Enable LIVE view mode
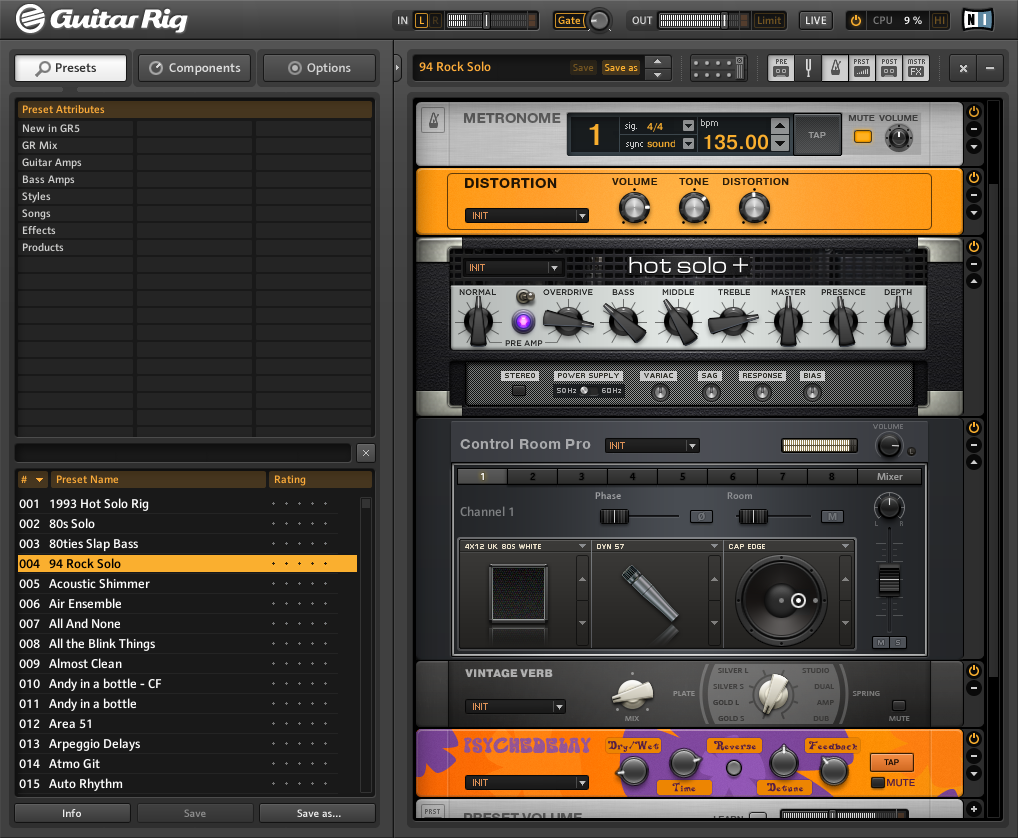Viewport: 1018px width, 838px height. click(x=815, y=20)
